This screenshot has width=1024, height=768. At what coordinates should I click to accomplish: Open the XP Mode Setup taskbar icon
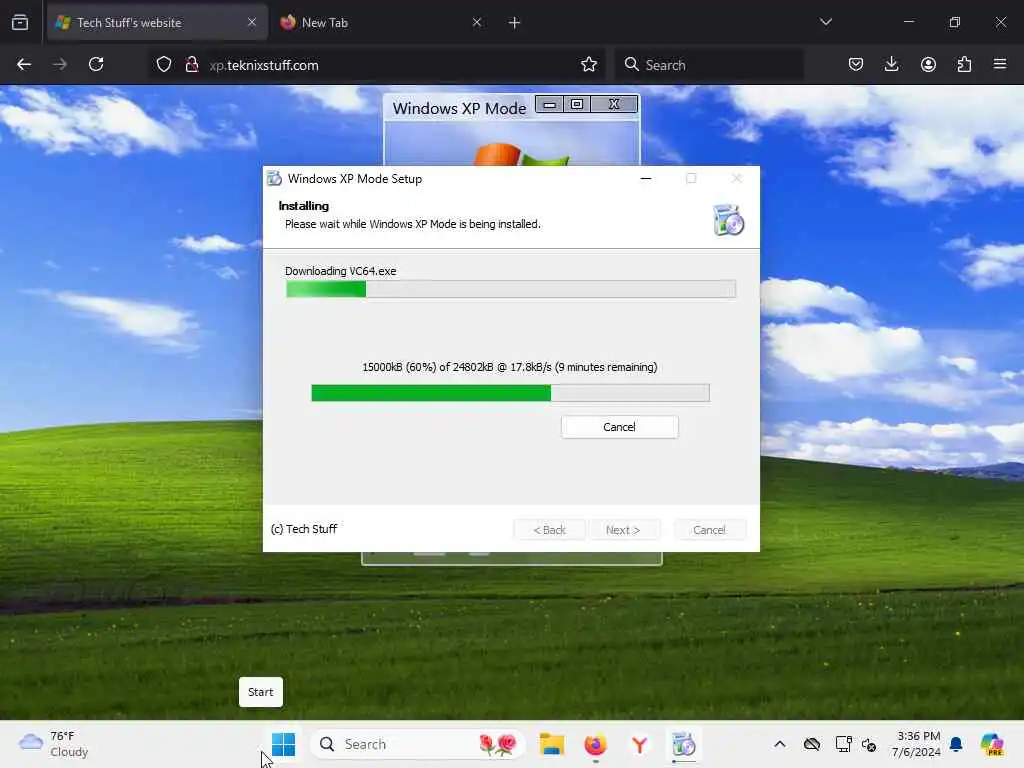(x=684, y=744)
